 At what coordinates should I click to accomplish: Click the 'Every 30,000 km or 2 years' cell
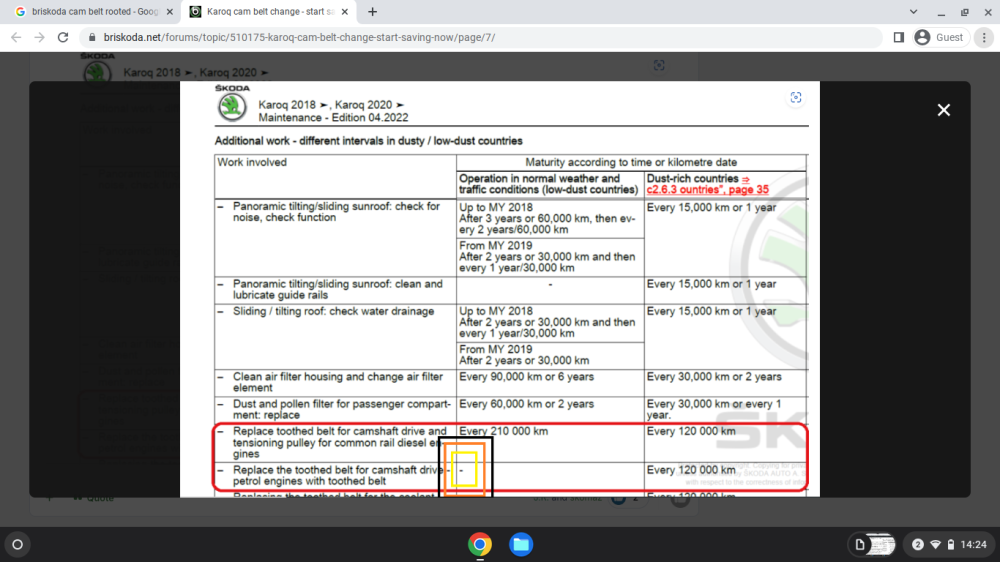714,377
